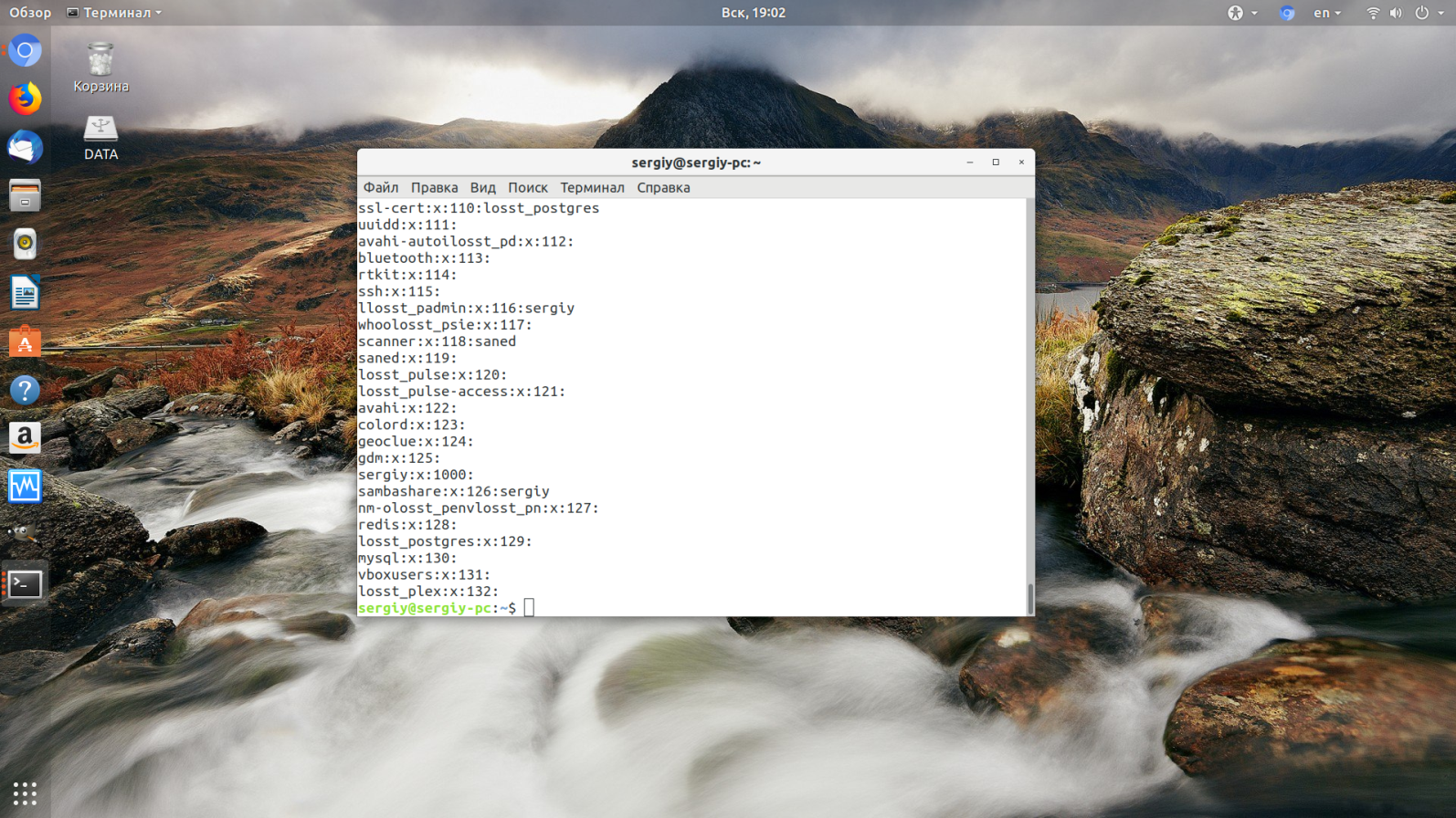The height and width of the screenshot is (818, 1456).
Task: Open the Правка menu
Action: click(x=434, y=188)
